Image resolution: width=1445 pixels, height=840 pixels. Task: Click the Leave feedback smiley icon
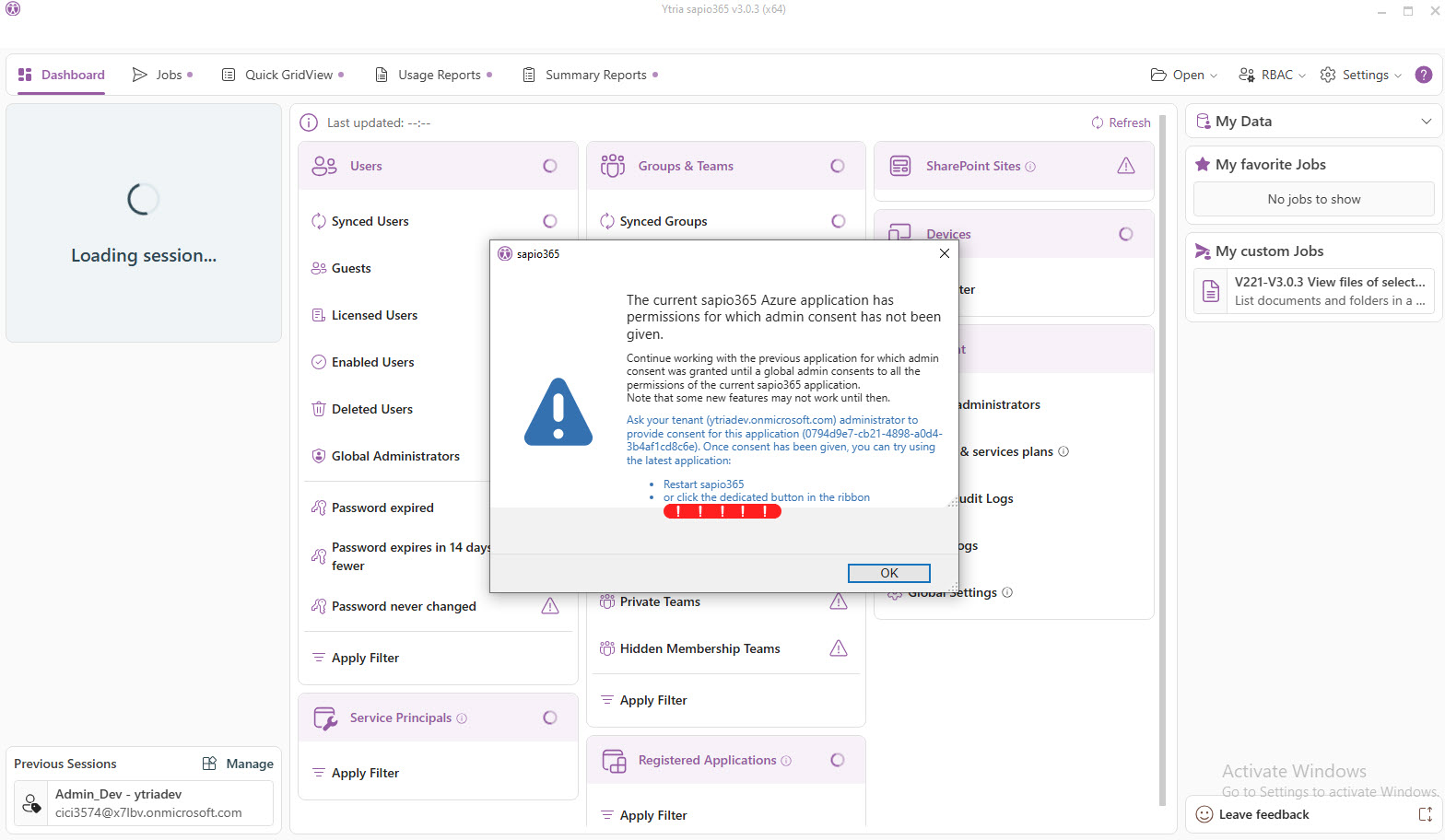click(x=1204, y=814)
